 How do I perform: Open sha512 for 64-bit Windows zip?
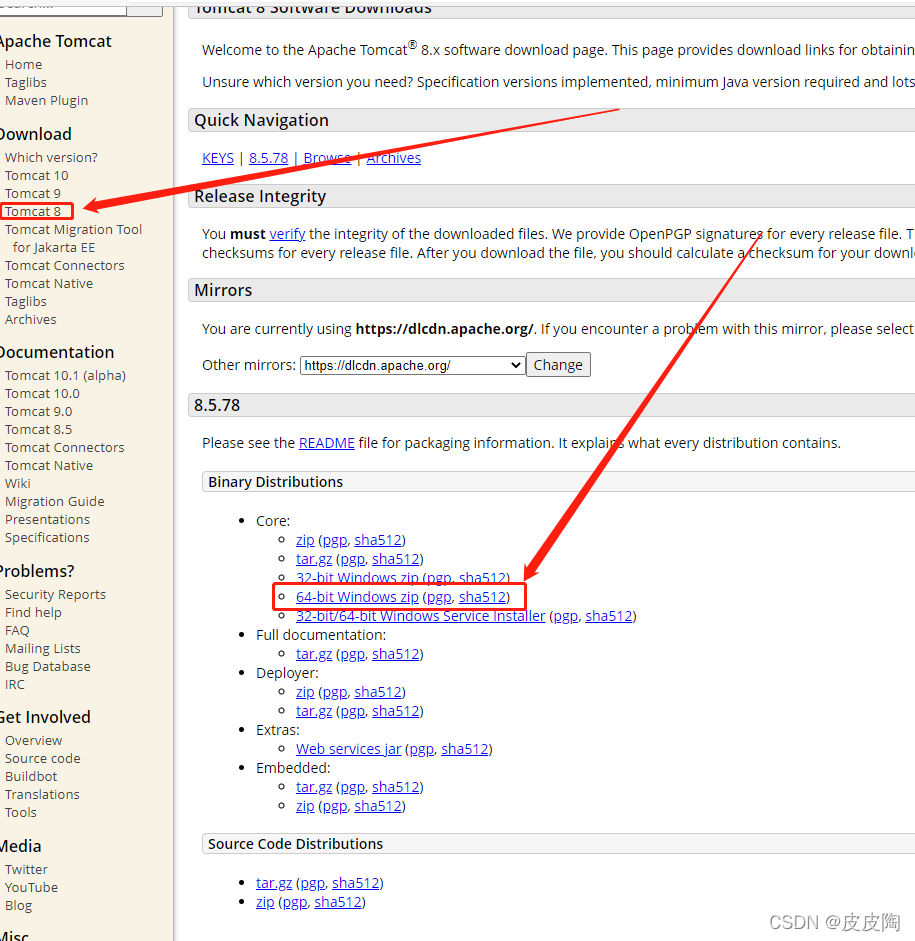482,597
